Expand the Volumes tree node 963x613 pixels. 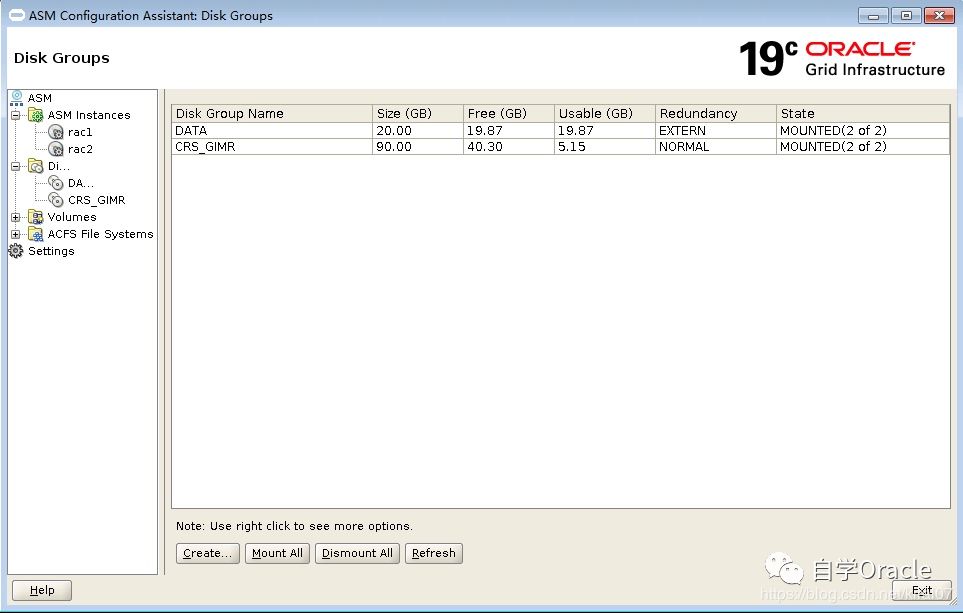pos(15,217)
